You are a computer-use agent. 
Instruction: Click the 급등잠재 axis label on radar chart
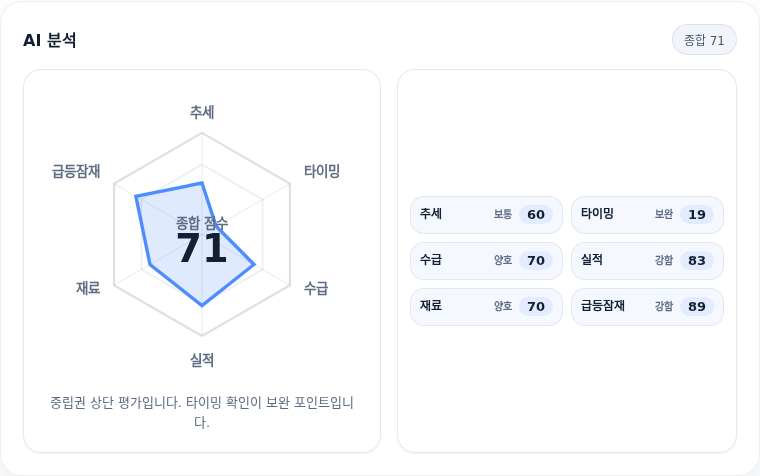[76, 171]
